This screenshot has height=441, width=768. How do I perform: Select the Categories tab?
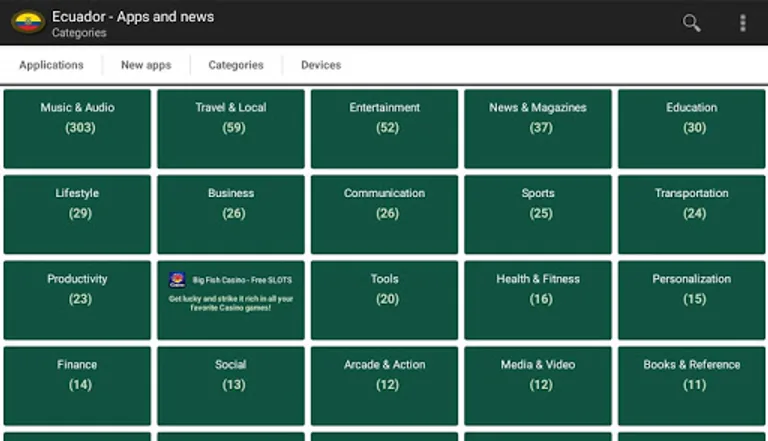click(236, 65)
